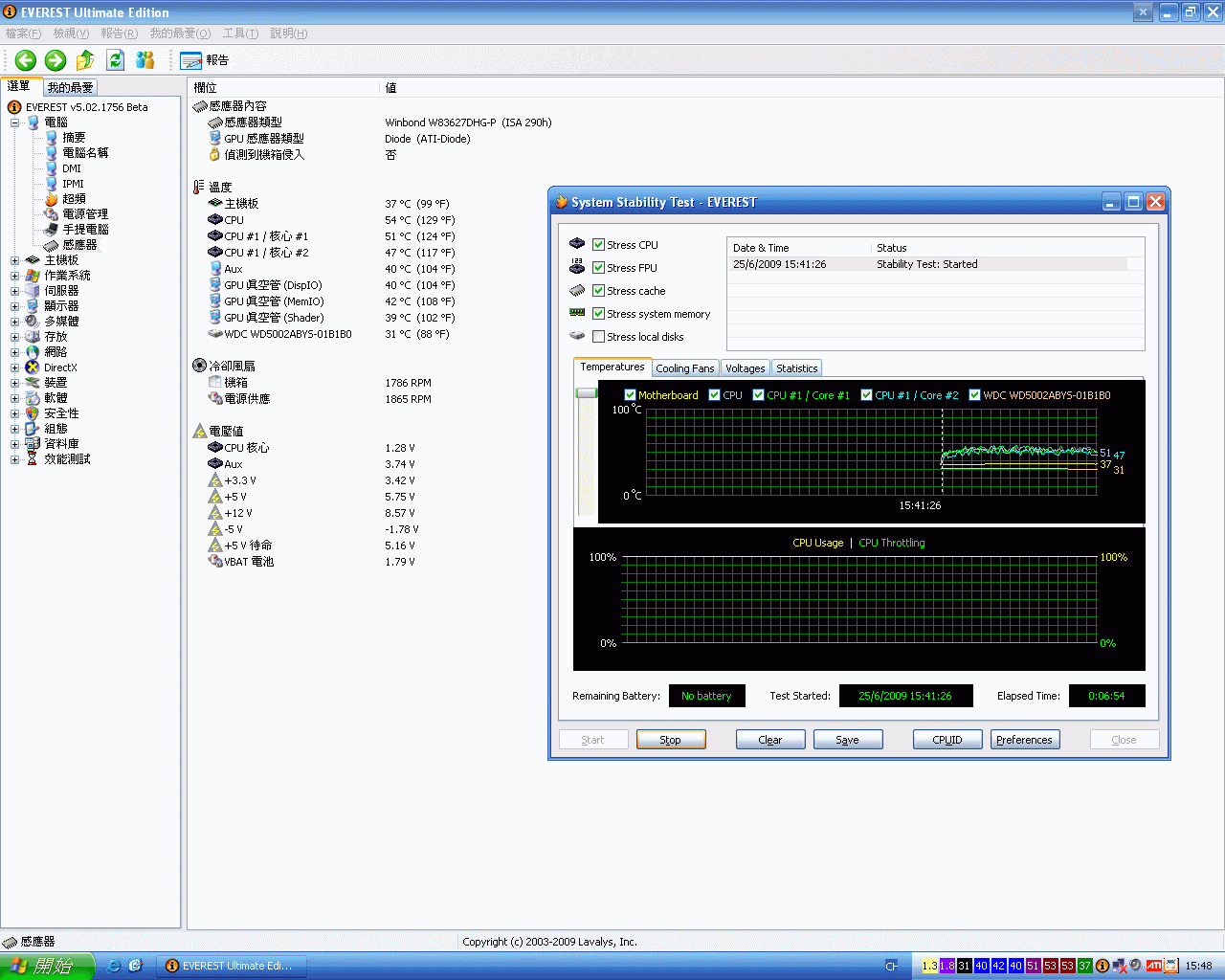Collapse the 電腦 tree node
Screen dimensions: 1225x980
click(14, 122)
